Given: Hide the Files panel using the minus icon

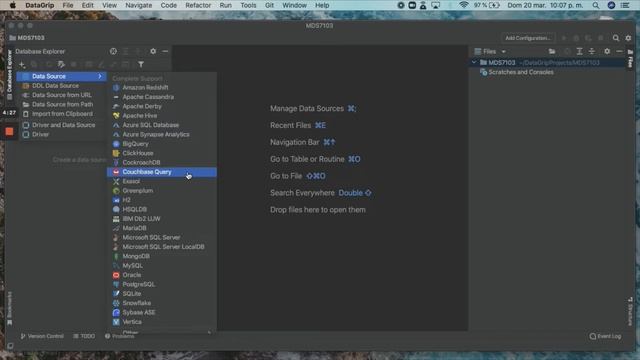Looking at the screenshot, I should point(619,51).
